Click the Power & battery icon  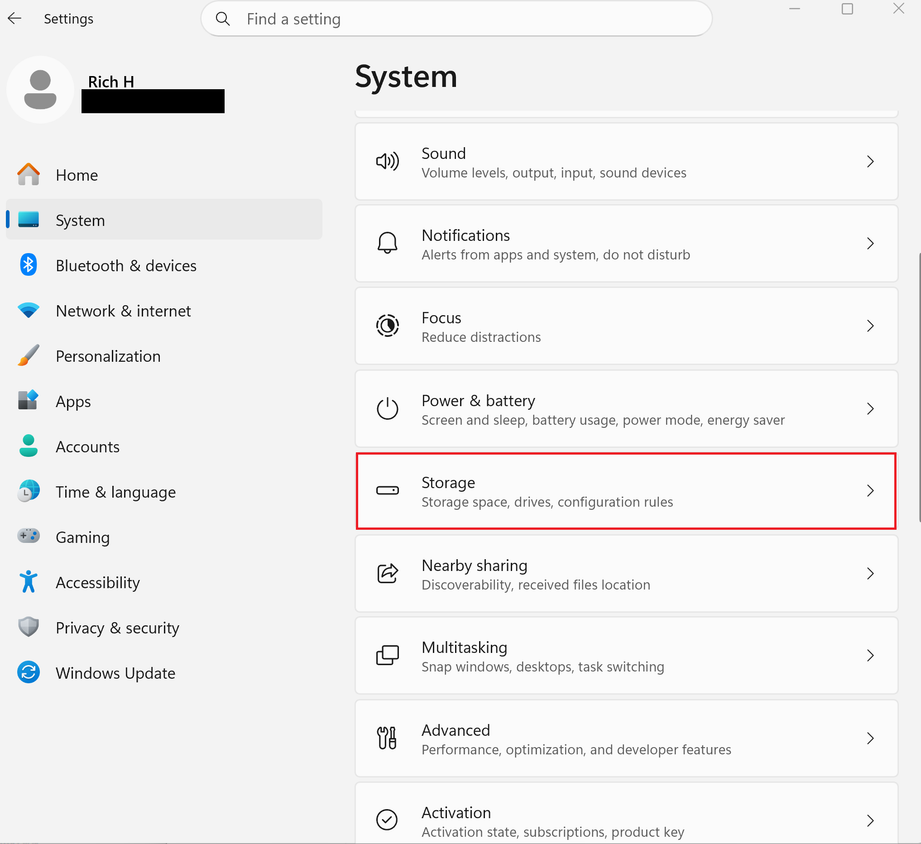coord(387,408)
